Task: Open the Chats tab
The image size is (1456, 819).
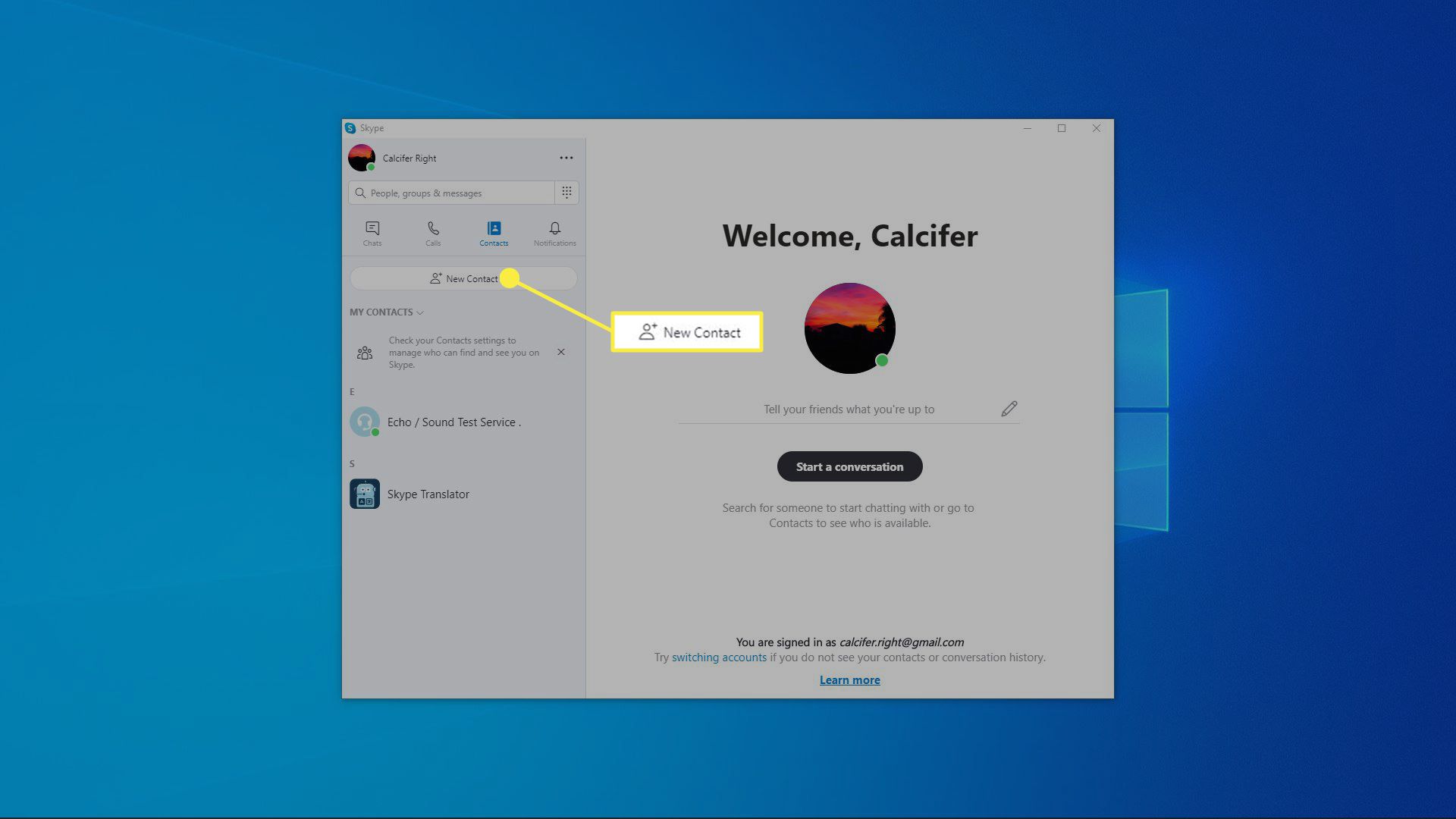Action: click(372, 233)
